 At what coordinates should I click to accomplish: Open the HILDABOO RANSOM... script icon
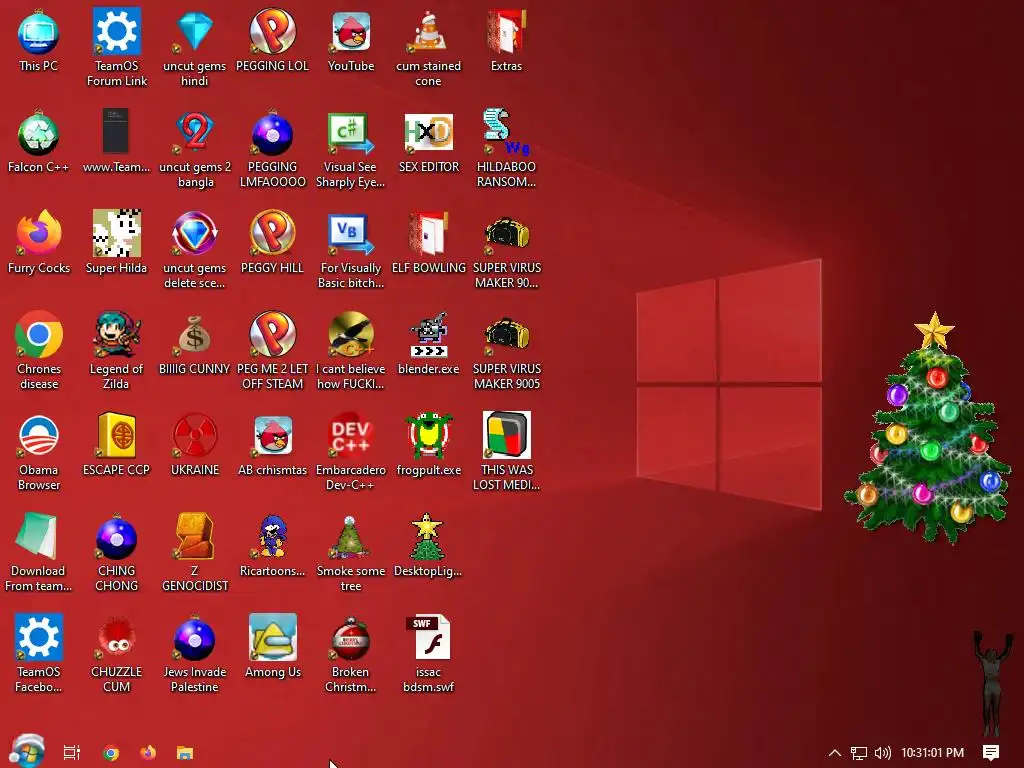506,149
